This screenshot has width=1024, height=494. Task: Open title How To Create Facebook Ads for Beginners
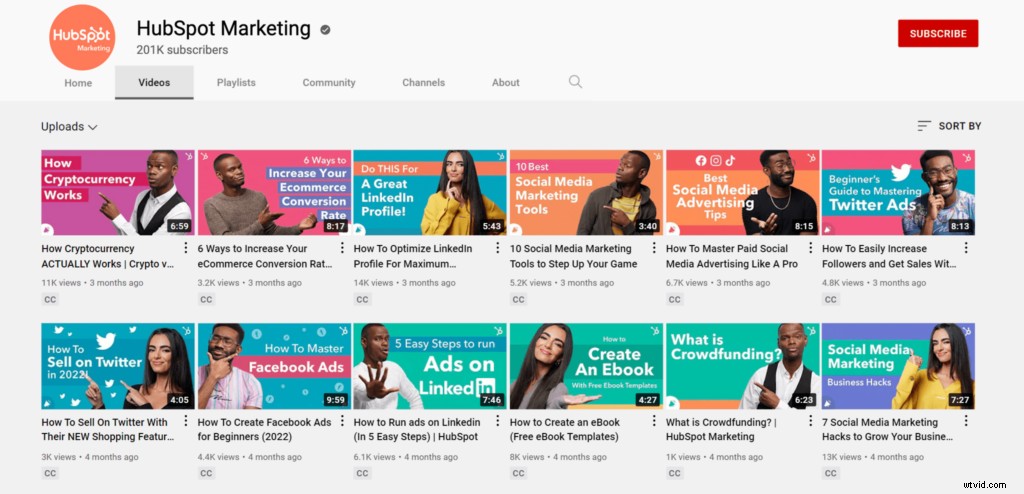coord(264,429)
